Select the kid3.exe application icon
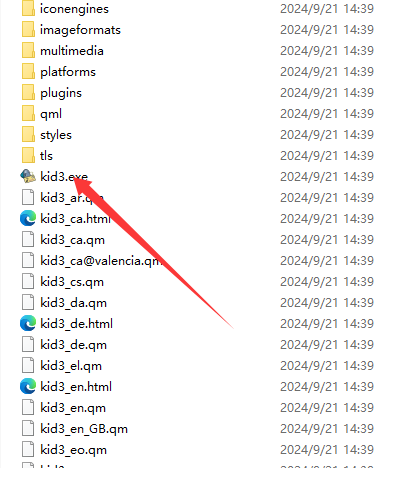This screenshot has width=406, height=483. coord(28,176)
